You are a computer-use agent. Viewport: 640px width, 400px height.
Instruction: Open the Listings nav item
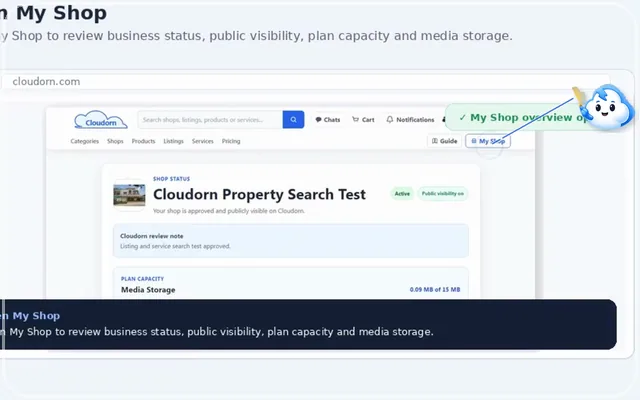tap(173, 141)
